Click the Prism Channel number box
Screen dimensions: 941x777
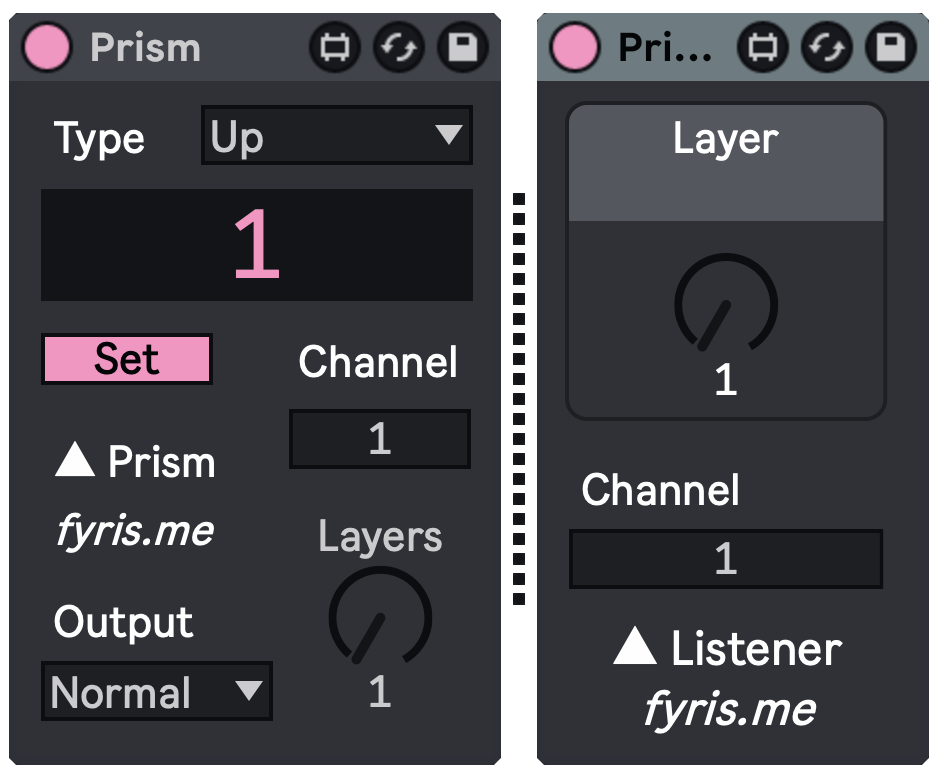tap(379, 439)
